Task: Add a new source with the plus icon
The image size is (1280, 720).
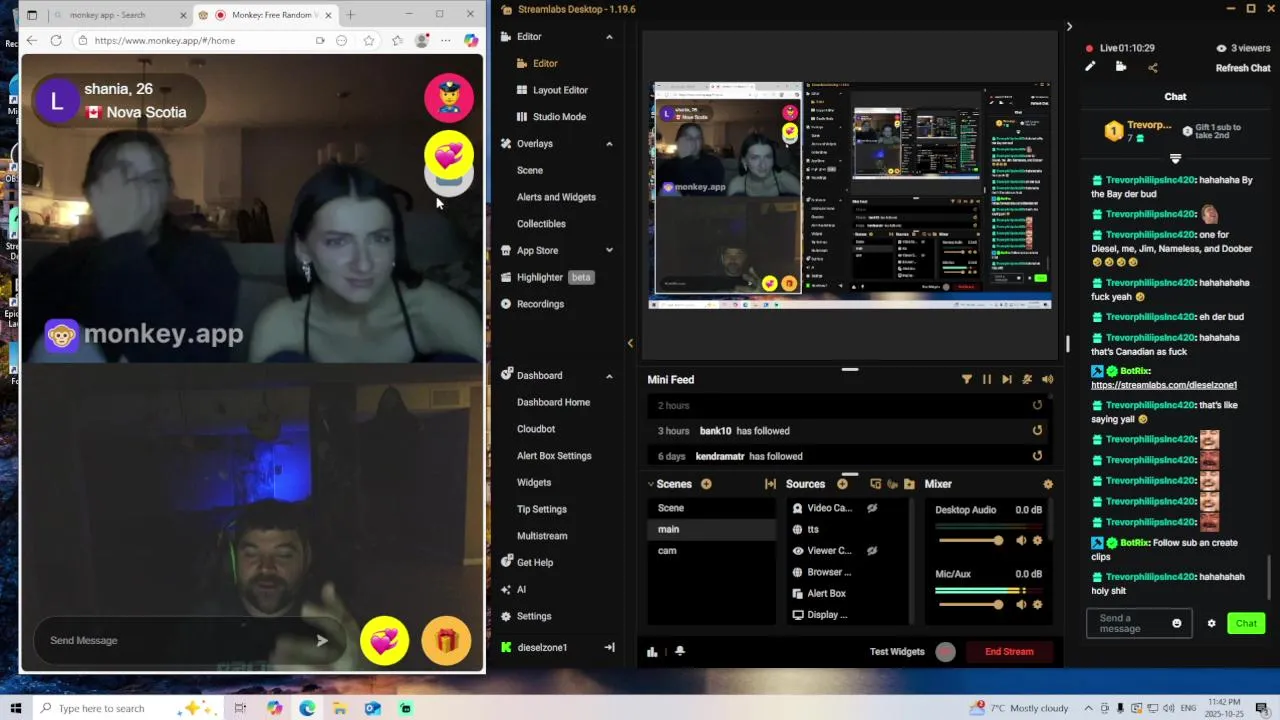Action: click(842, 484)
